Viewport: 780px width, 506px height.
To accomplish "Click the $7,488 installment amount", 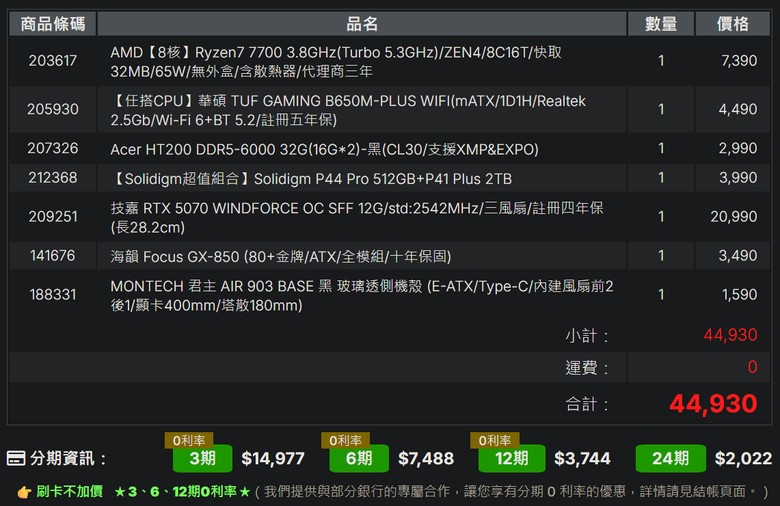I will coord(426,459).
